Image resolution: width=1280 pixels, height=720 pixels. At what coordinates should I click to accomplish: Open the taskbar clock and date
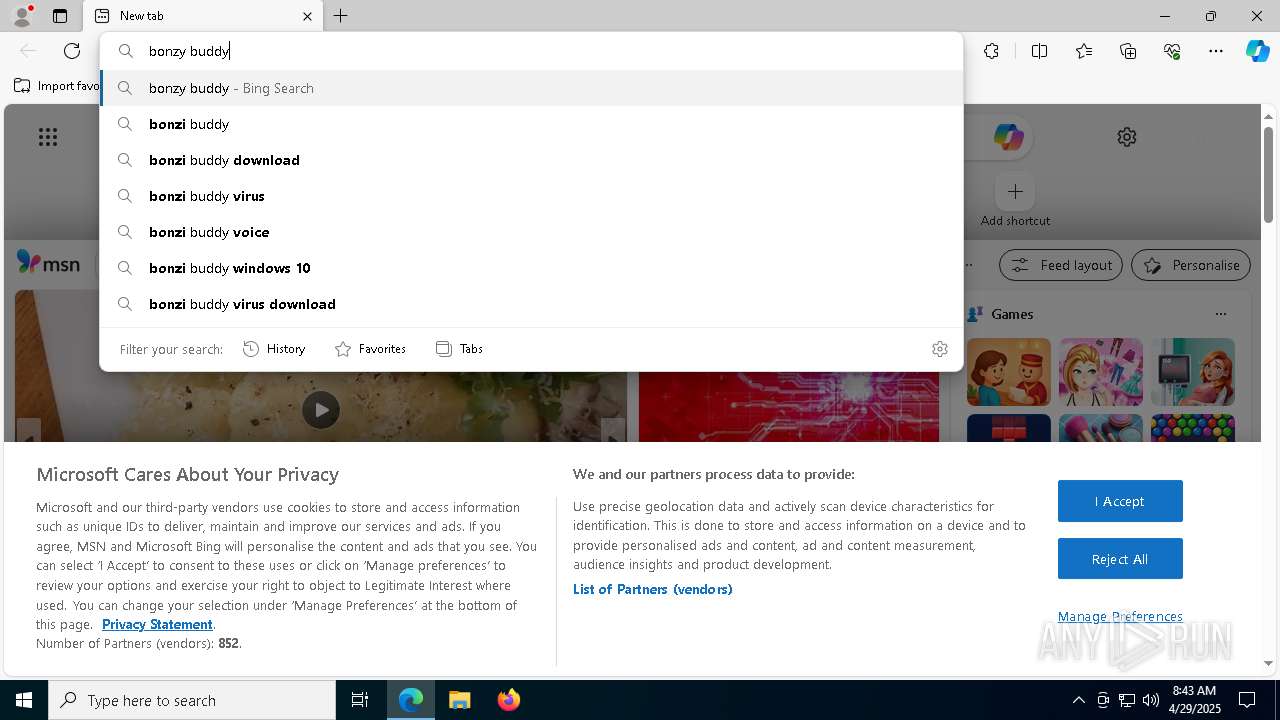tap(1194, 700)
